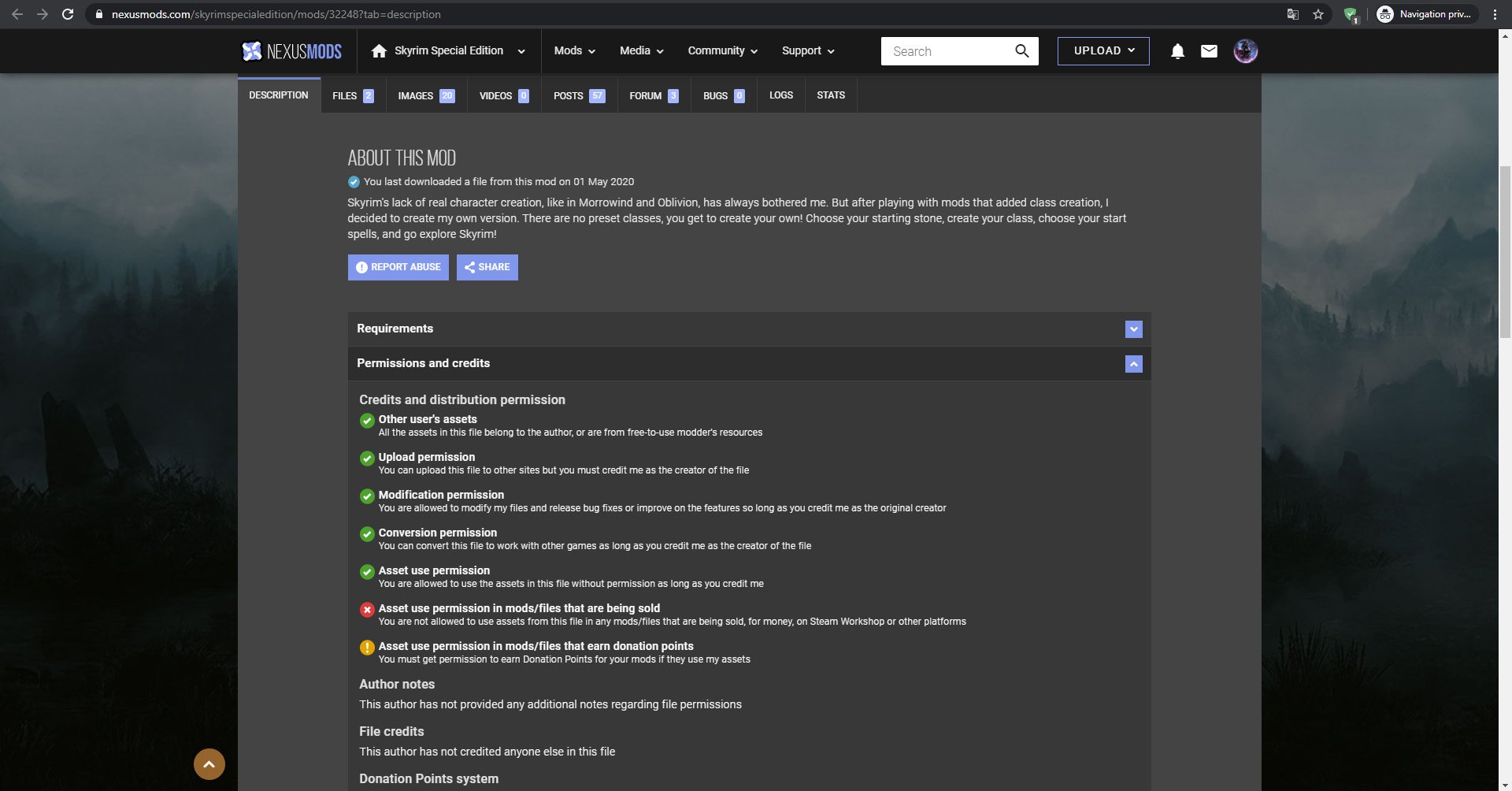Click the scroll-to-top round arrow button

pyautogui.click(x=209, y=764)
